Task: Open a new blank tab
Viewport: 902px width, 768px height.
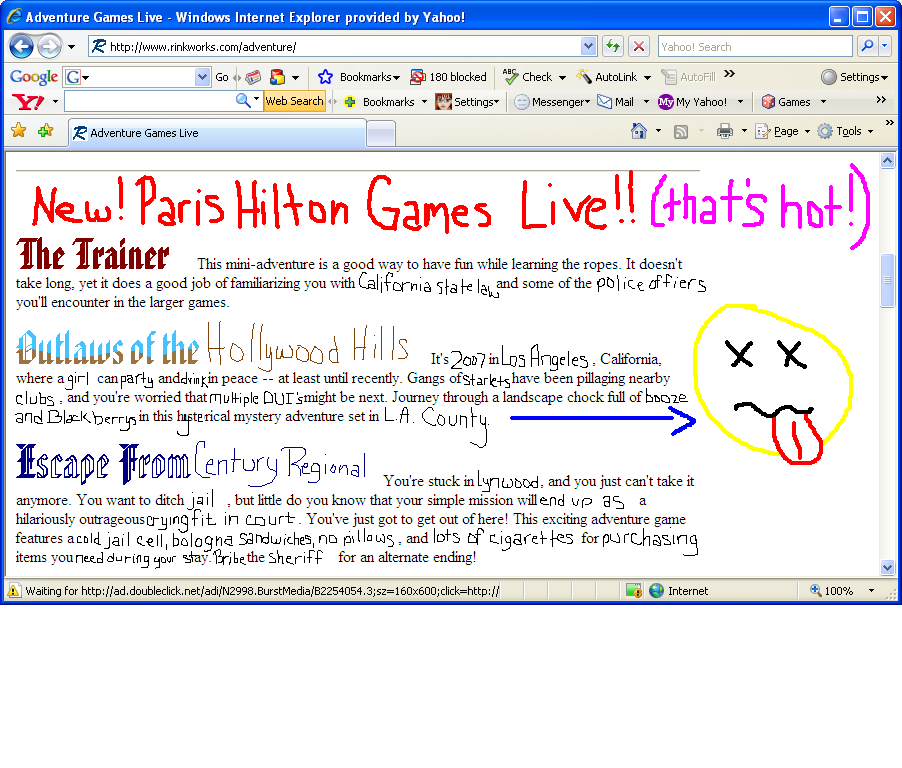Action: (381, 134)
